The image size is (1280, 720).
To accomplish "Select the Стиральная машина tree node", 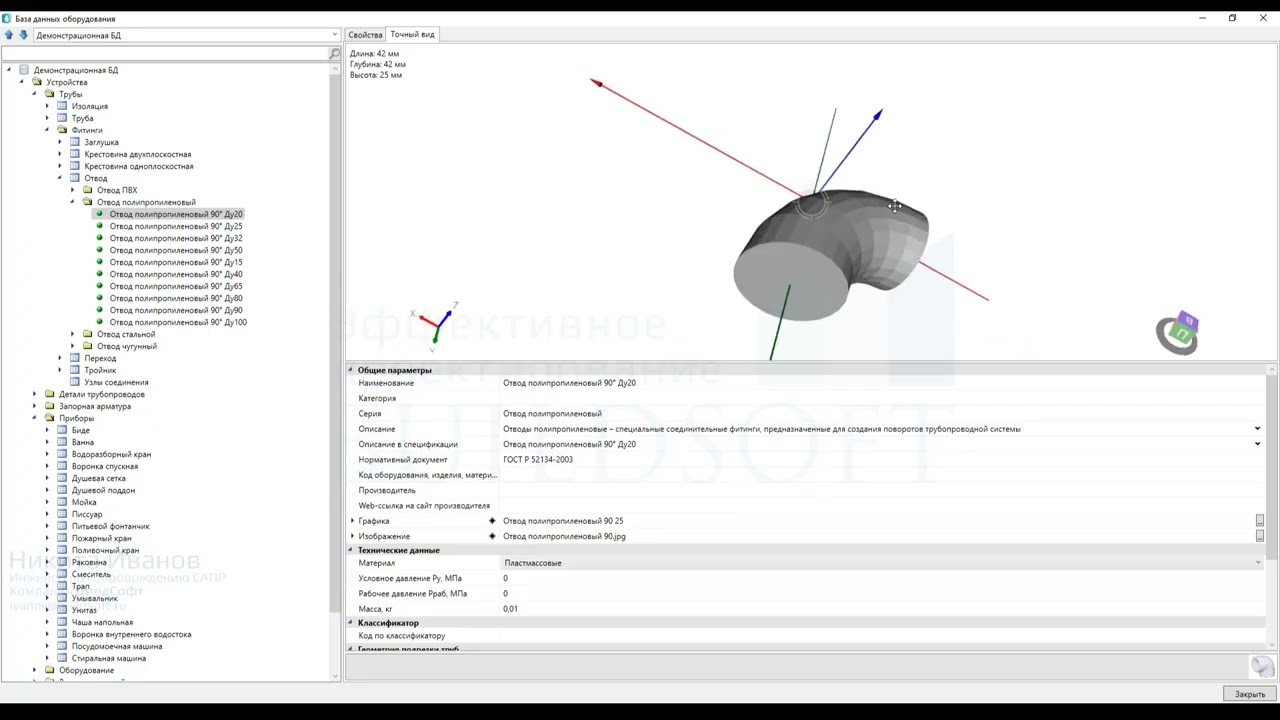I will pos(109,658).
